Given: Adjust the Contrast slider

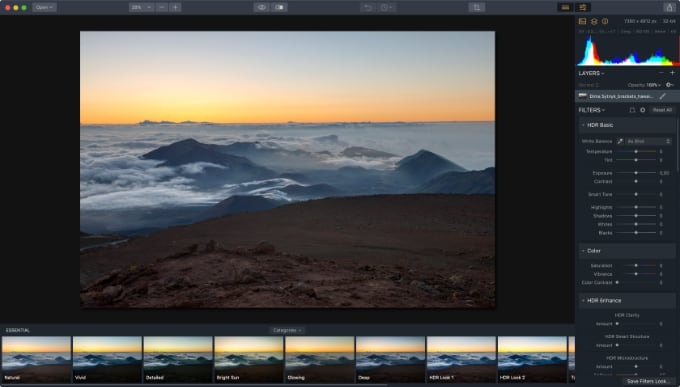Looking at the screenshot, I should pyautogui.click(x=636, y=181).
